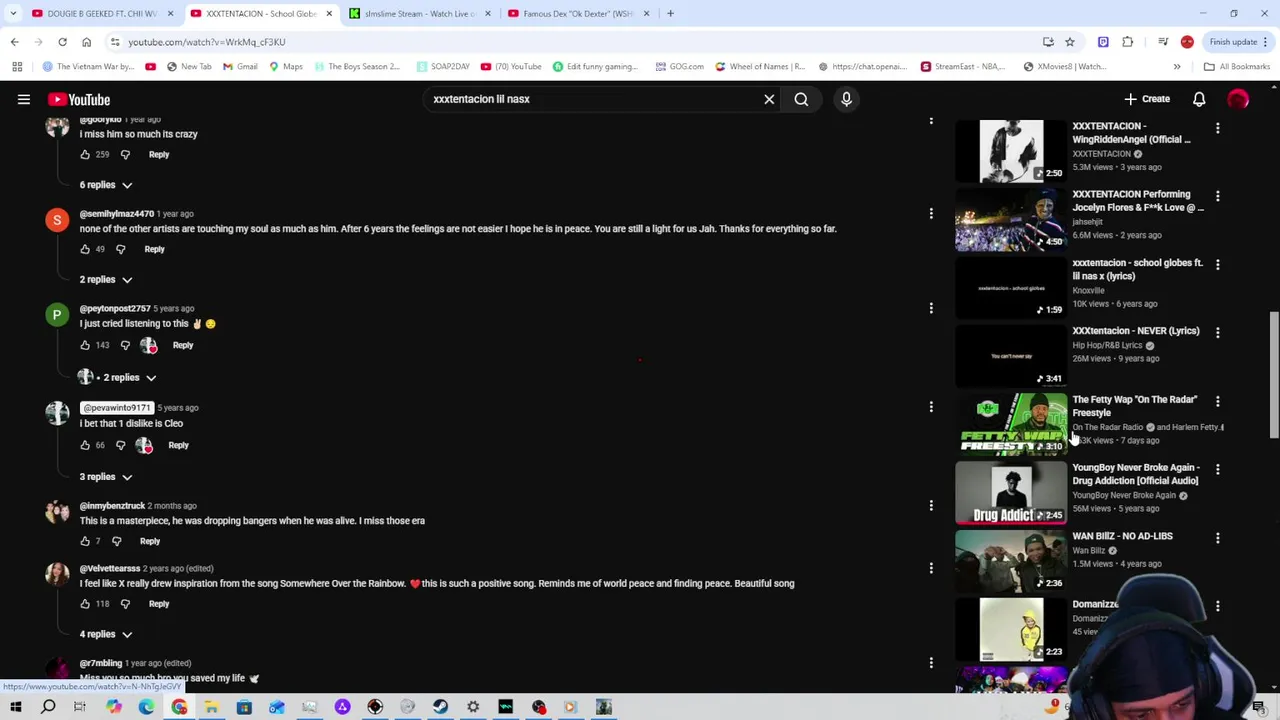
Task: Launch Microsoft Edge from the taskbar
Action: point(146,707)
